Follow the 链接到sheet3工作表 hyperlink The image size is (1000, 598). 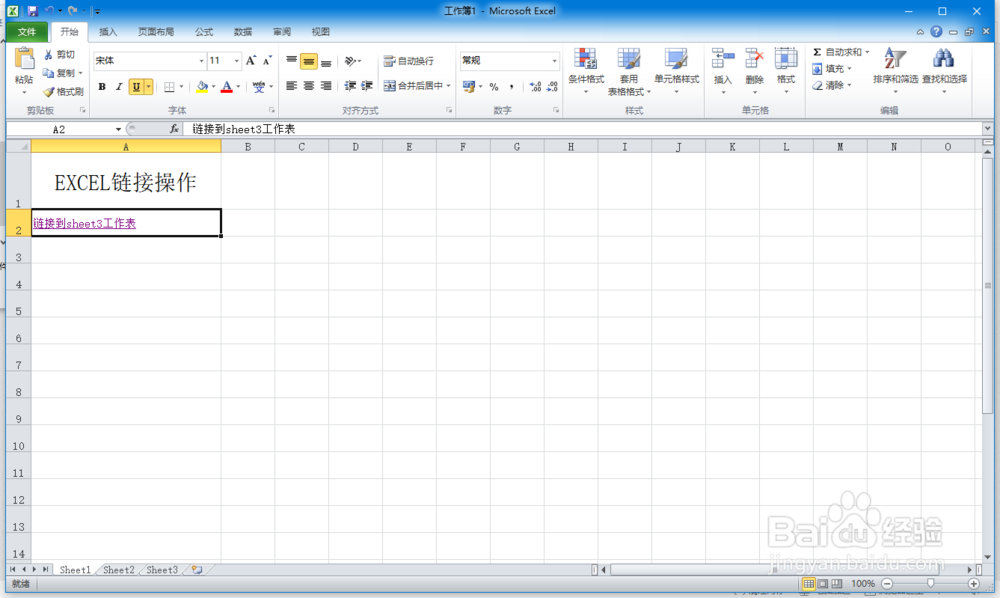point(85,224)
